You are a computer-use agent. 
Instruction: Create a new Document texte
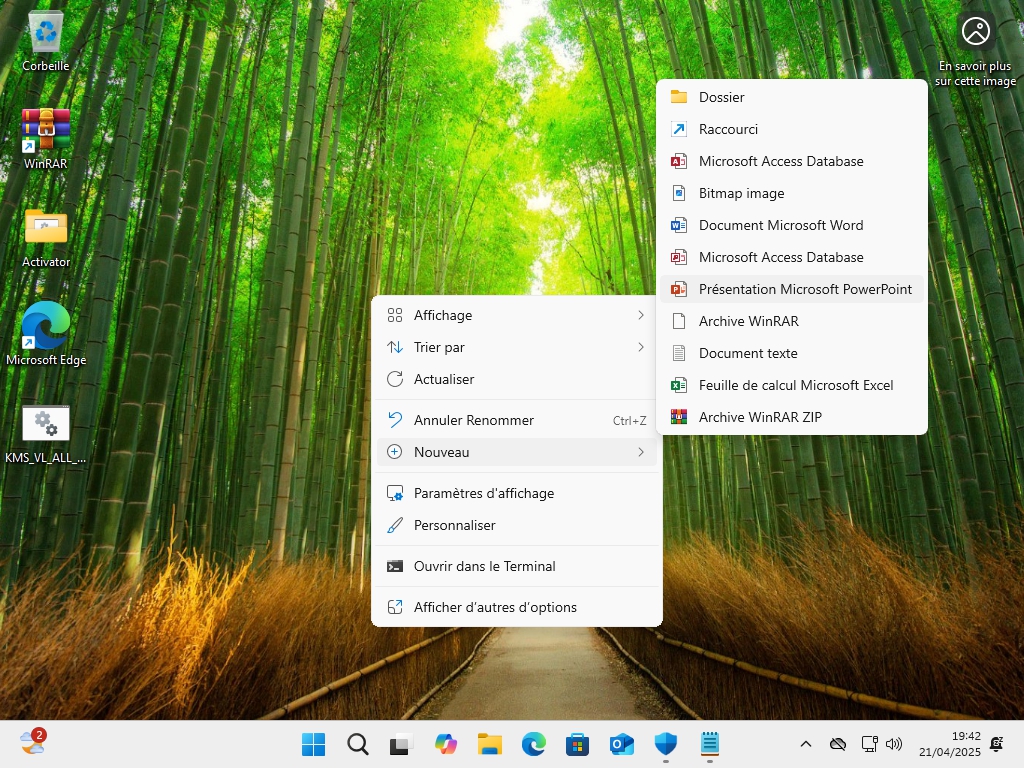click(x=748, y=353)
